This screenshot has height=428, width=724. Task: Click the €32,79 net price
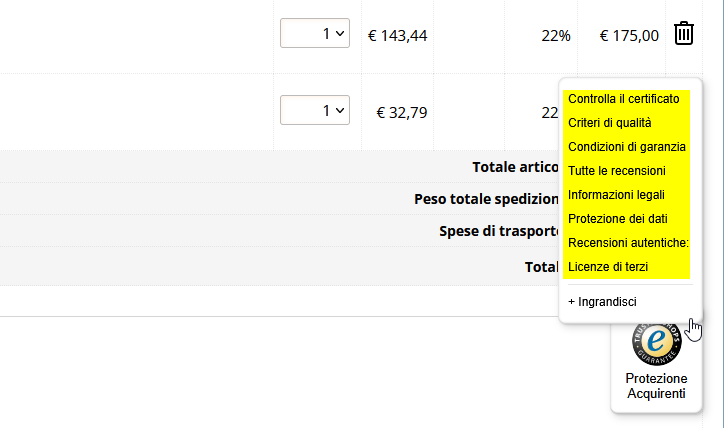(402, 113)
